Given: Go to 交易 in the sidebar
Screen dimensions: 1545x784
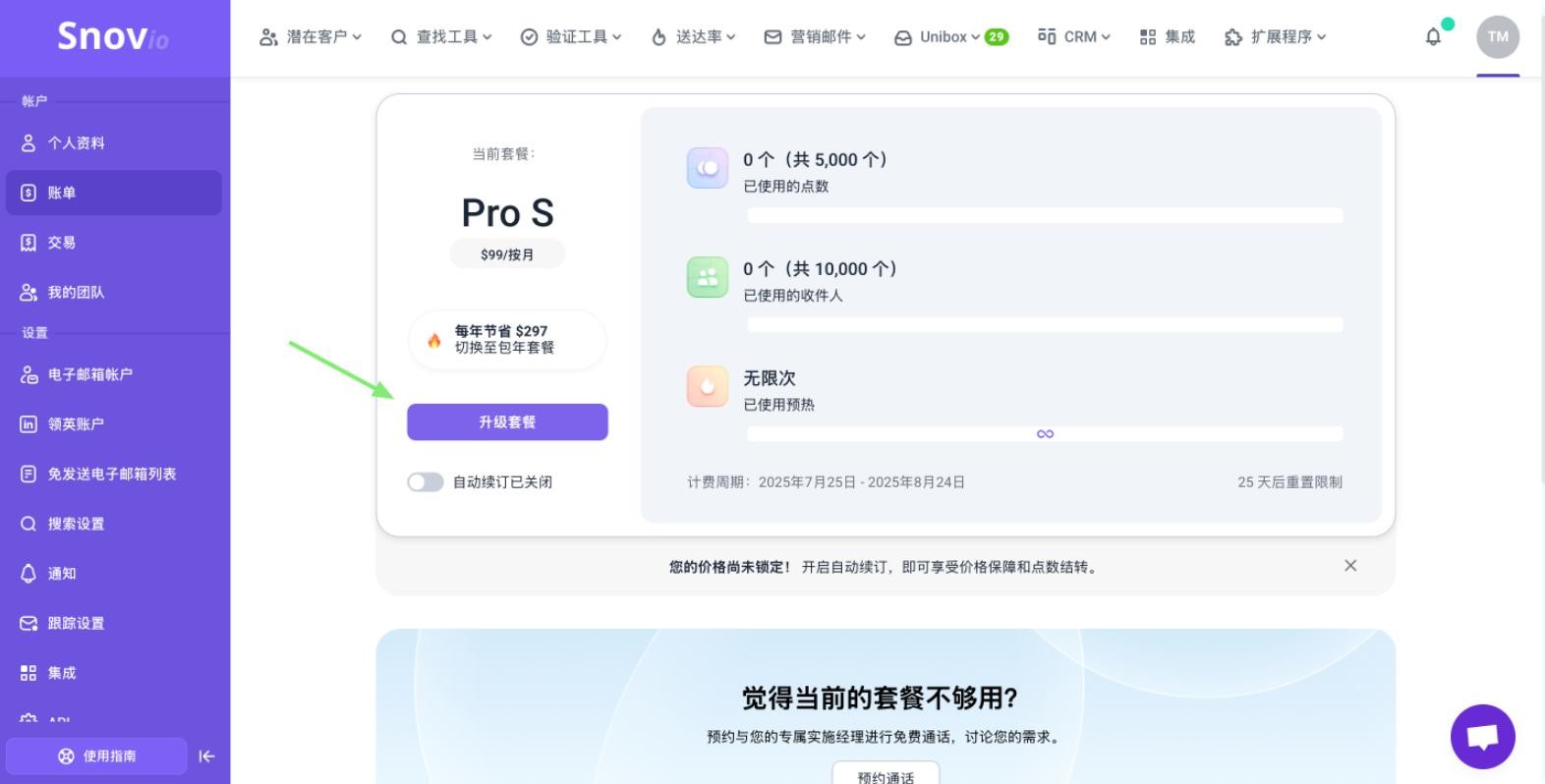Looking at the screenshot, I should click(61, 243).
